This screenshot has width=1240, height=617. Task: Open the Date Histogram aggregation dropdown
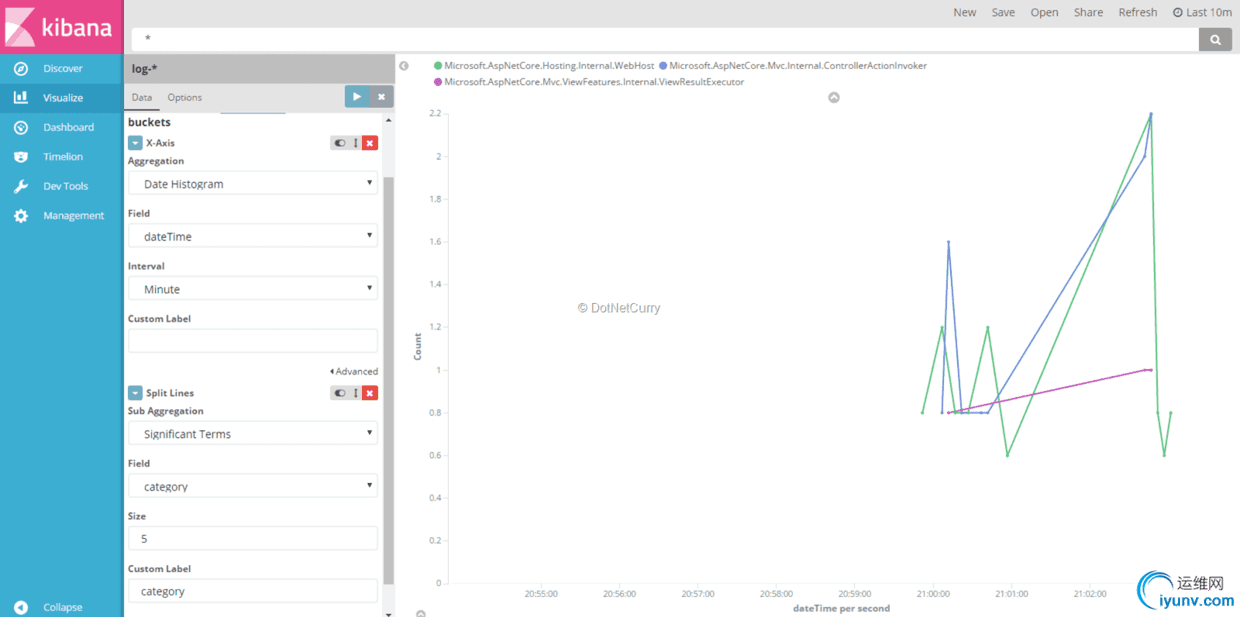[x=253, y=183]
